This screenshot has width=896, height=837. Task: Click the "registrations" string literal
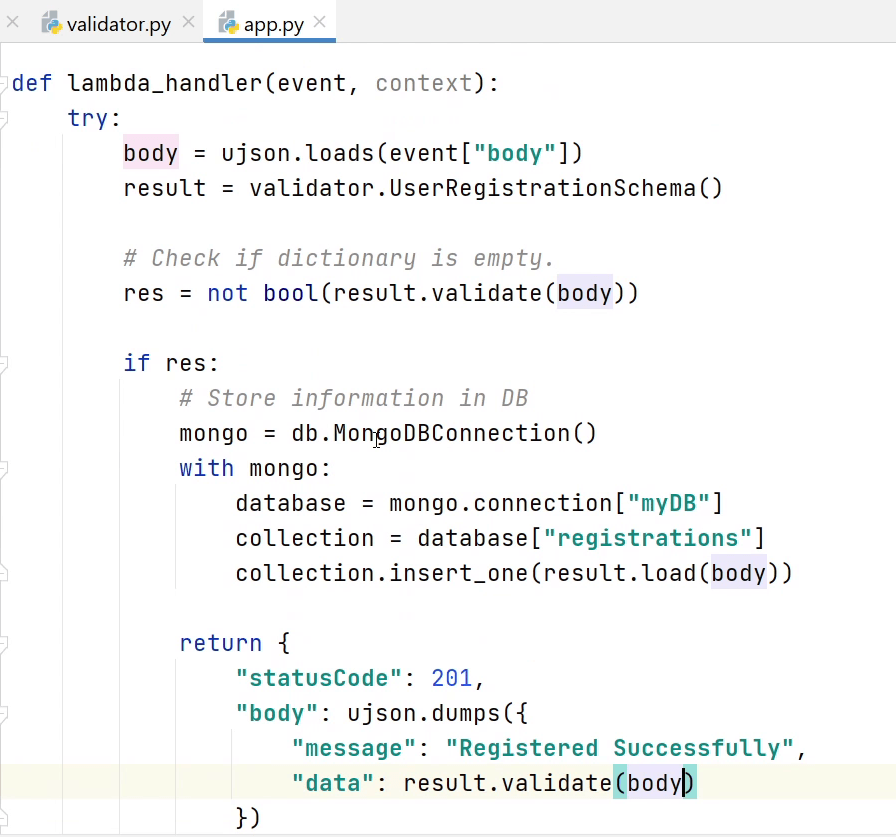click(641, 538)
